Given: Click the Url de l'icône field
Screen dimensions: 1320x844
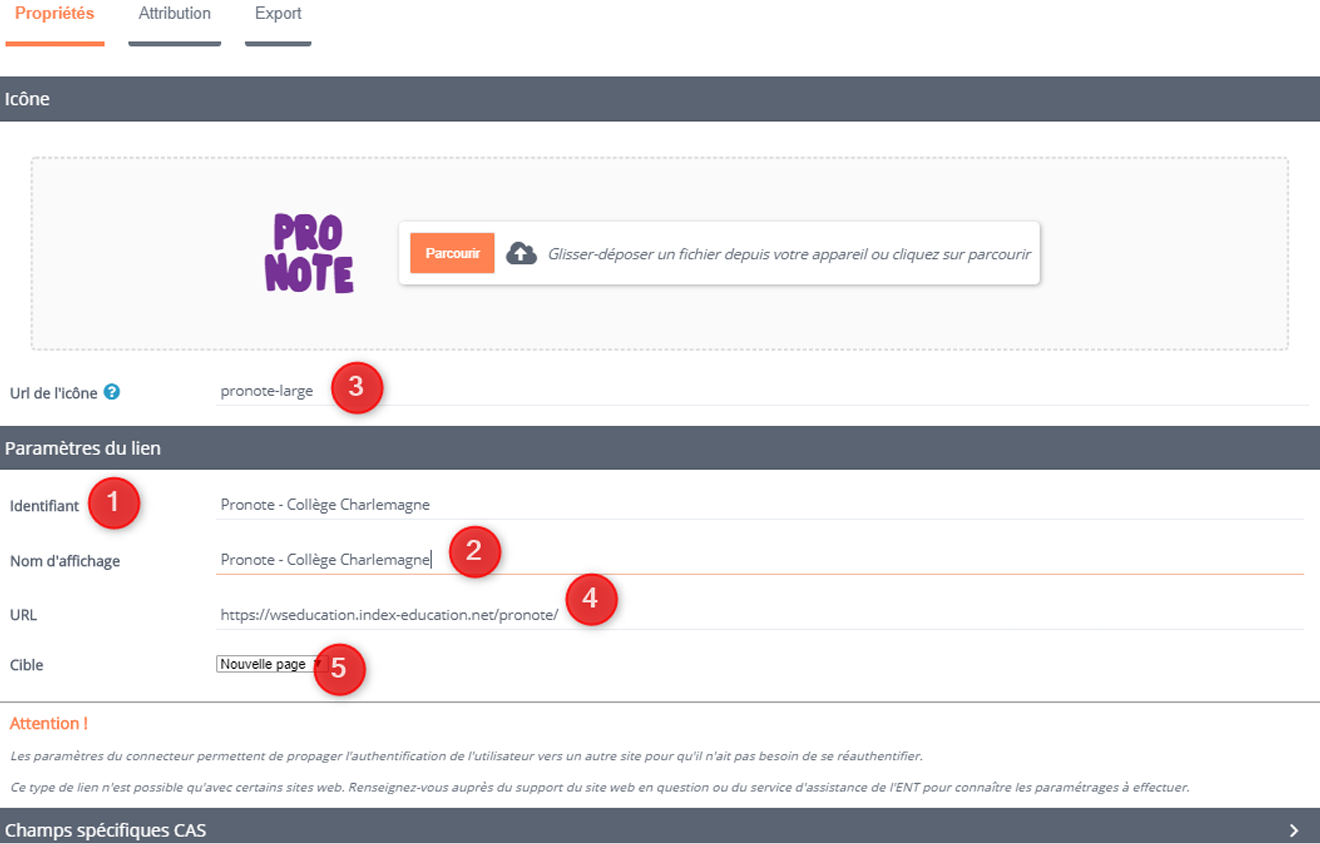Looking at the screenshot, I should (x=760, y=391).
